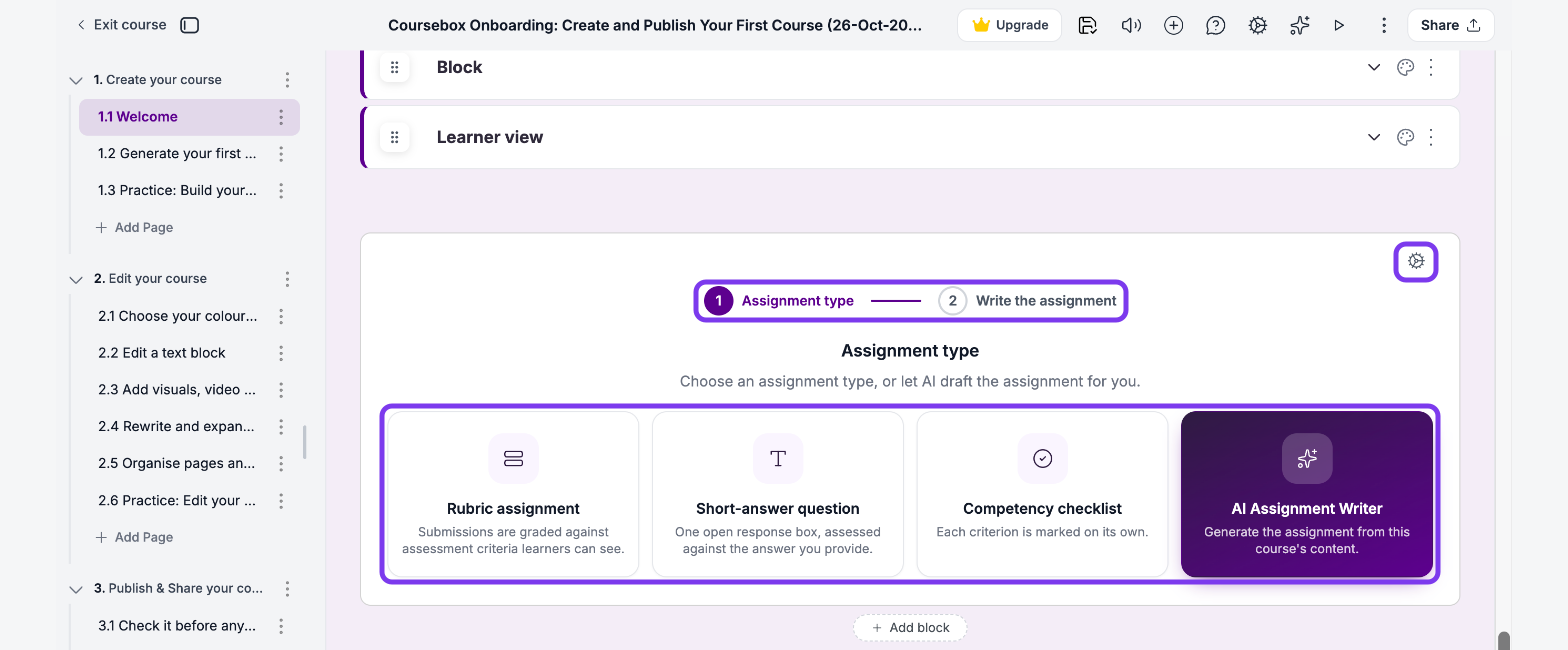Viewport: 1568px width, 650px height.
Task: Click the speaker audio icon
Action: [1131, 25]
